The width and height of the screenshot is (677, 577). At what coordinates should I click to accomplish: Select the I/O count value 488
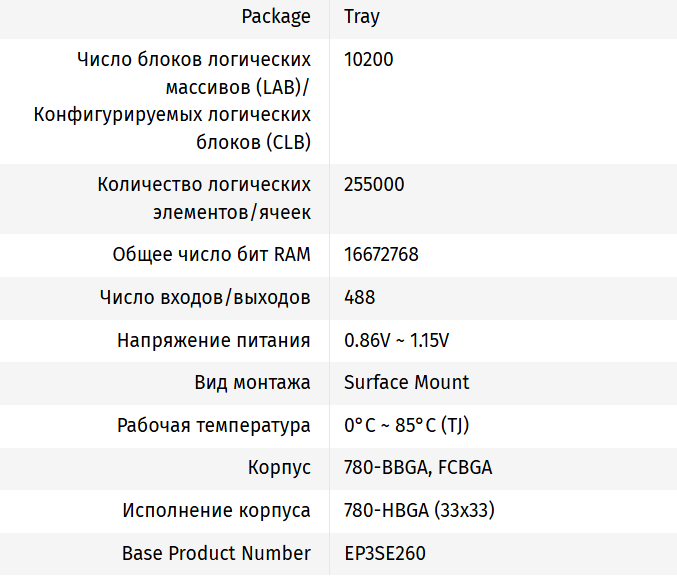pyautogui.click(x=360, y=298)
